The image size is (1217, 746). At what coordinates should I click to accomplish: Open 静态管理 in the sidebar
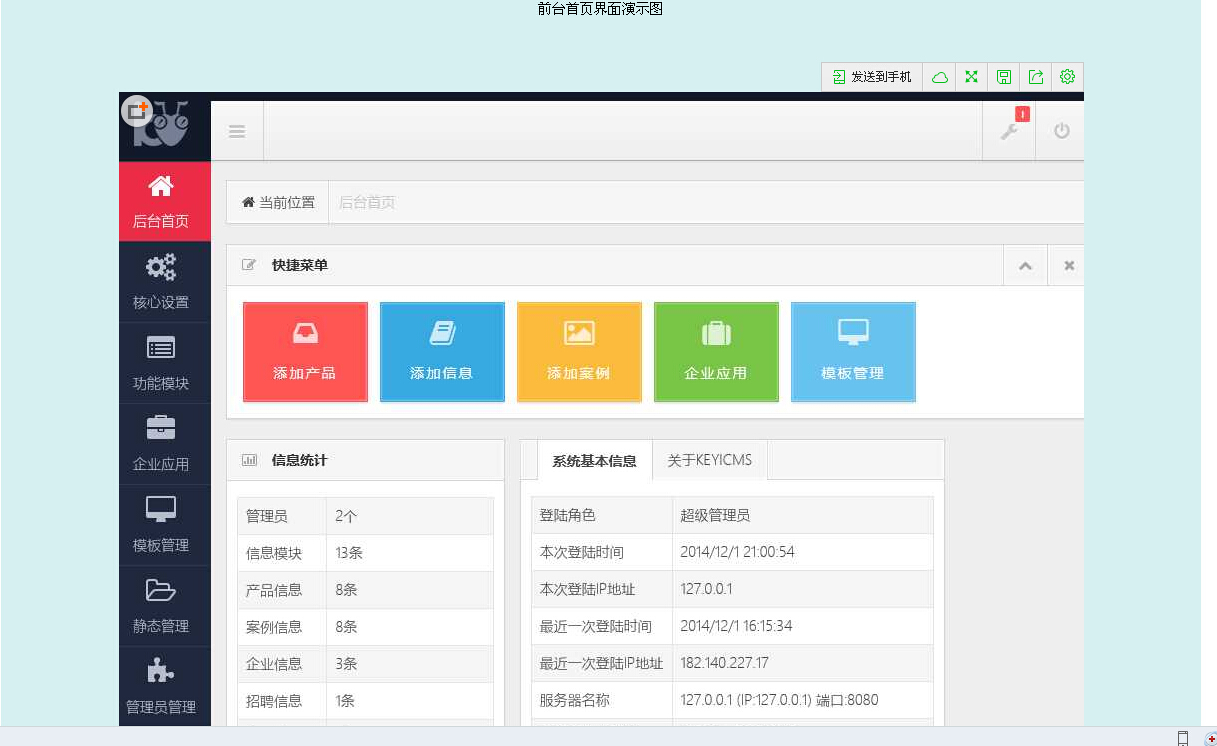point(164,606)
